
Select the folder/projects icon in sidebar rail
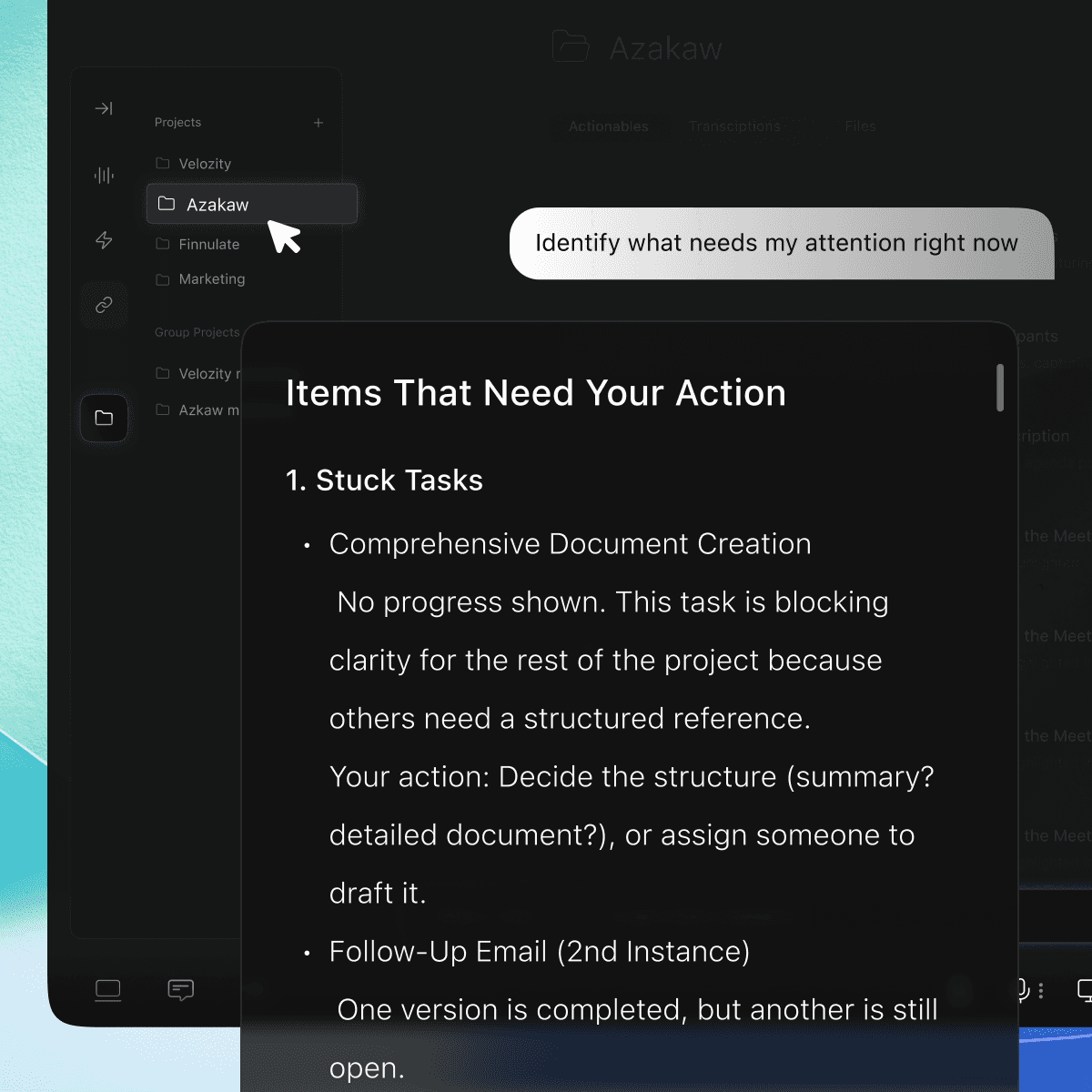coord(105,418)
